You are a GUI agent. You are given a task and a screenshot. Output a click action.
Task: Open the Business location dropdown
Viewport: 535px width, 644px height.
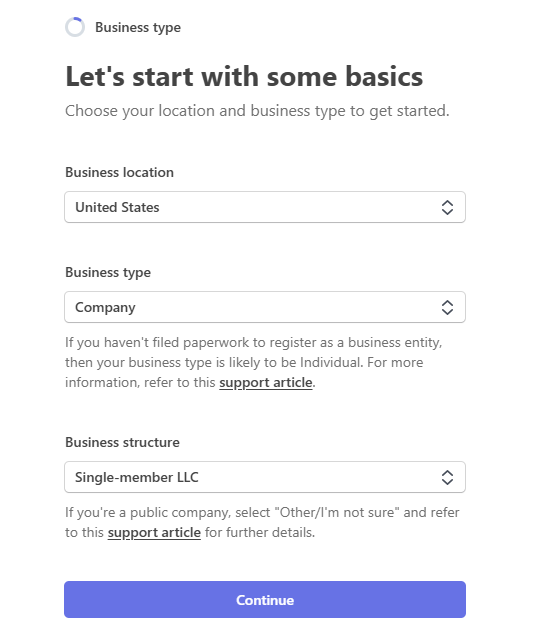point(265,207)
